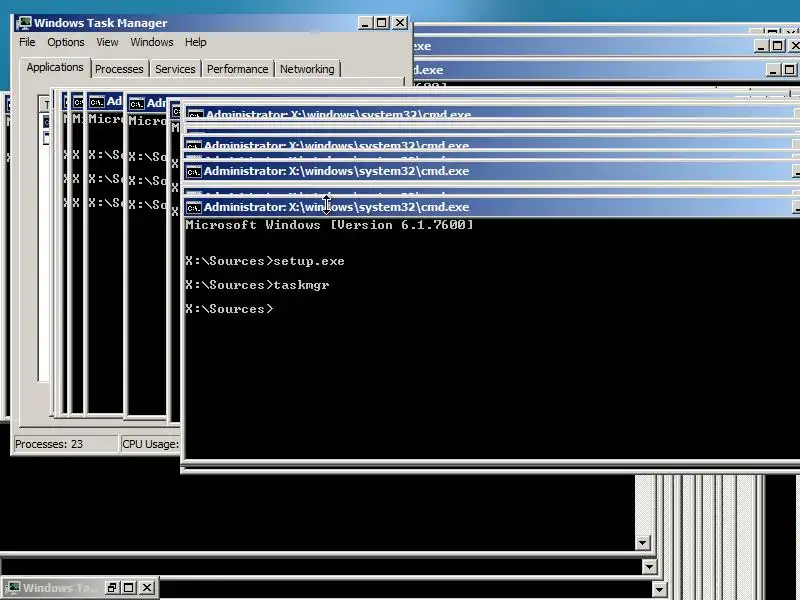Click the cmd icon of the frontmost command window
This screenshot has height=600, width=800.
click(194, 208)
